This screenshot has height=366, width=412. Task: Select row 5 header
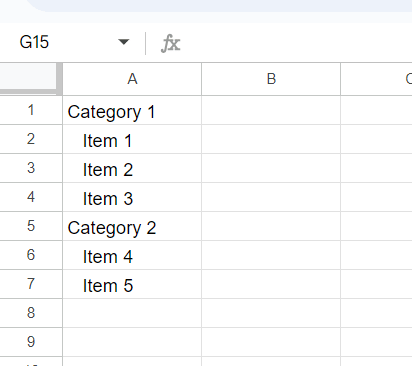pyautogui.click(x=31, y=226)
